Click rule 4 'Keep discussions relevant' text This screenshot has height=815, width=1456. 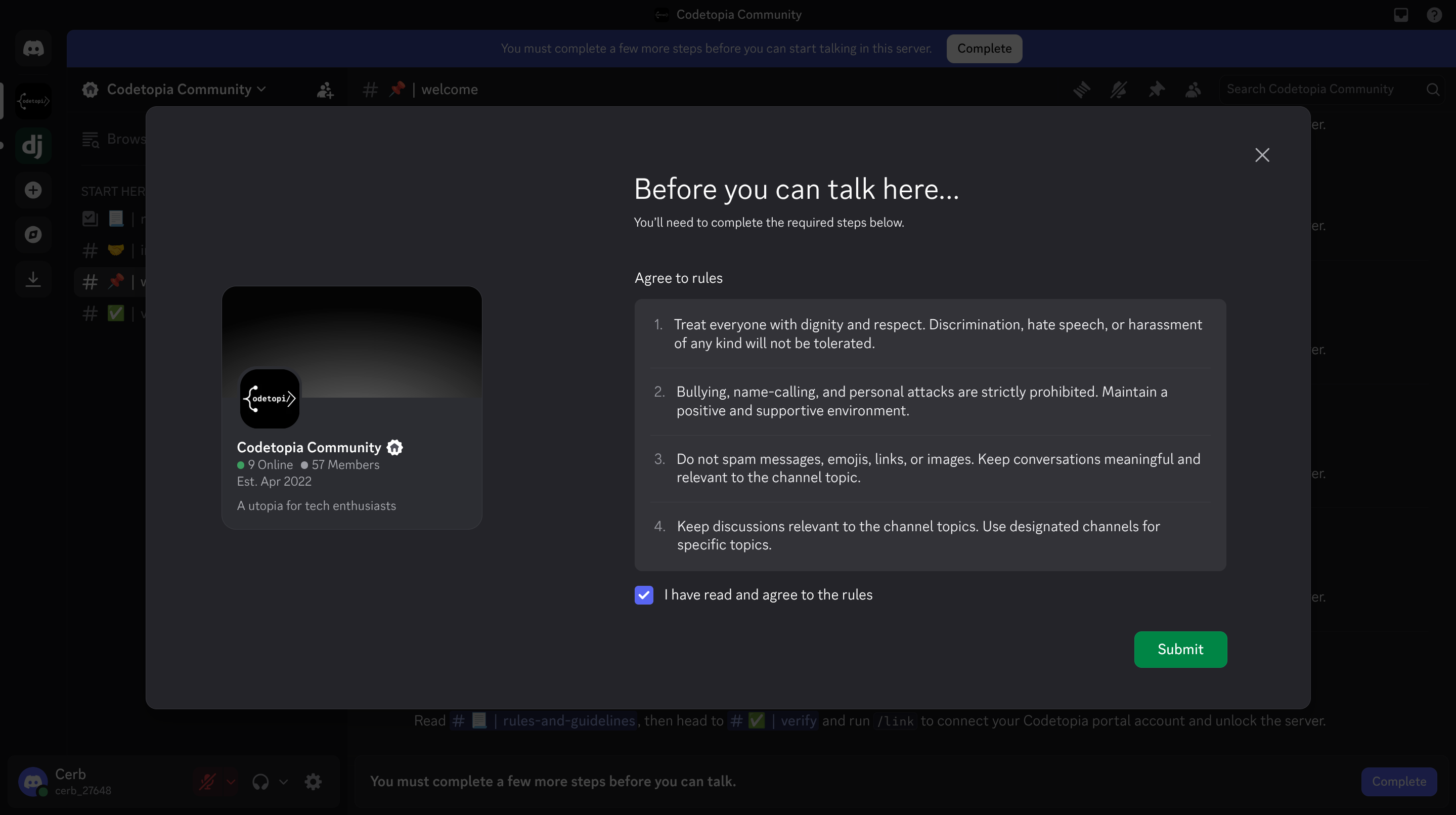click(x=918, y=535)
